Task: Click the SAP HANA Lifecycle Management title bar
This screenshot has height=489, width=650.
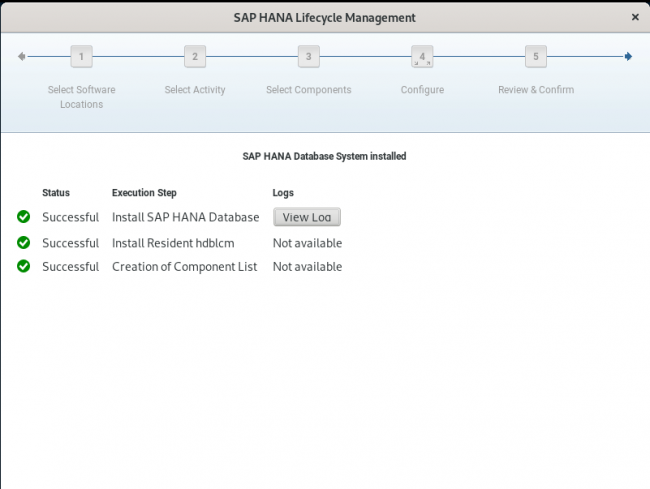Action: pos(324,17)
